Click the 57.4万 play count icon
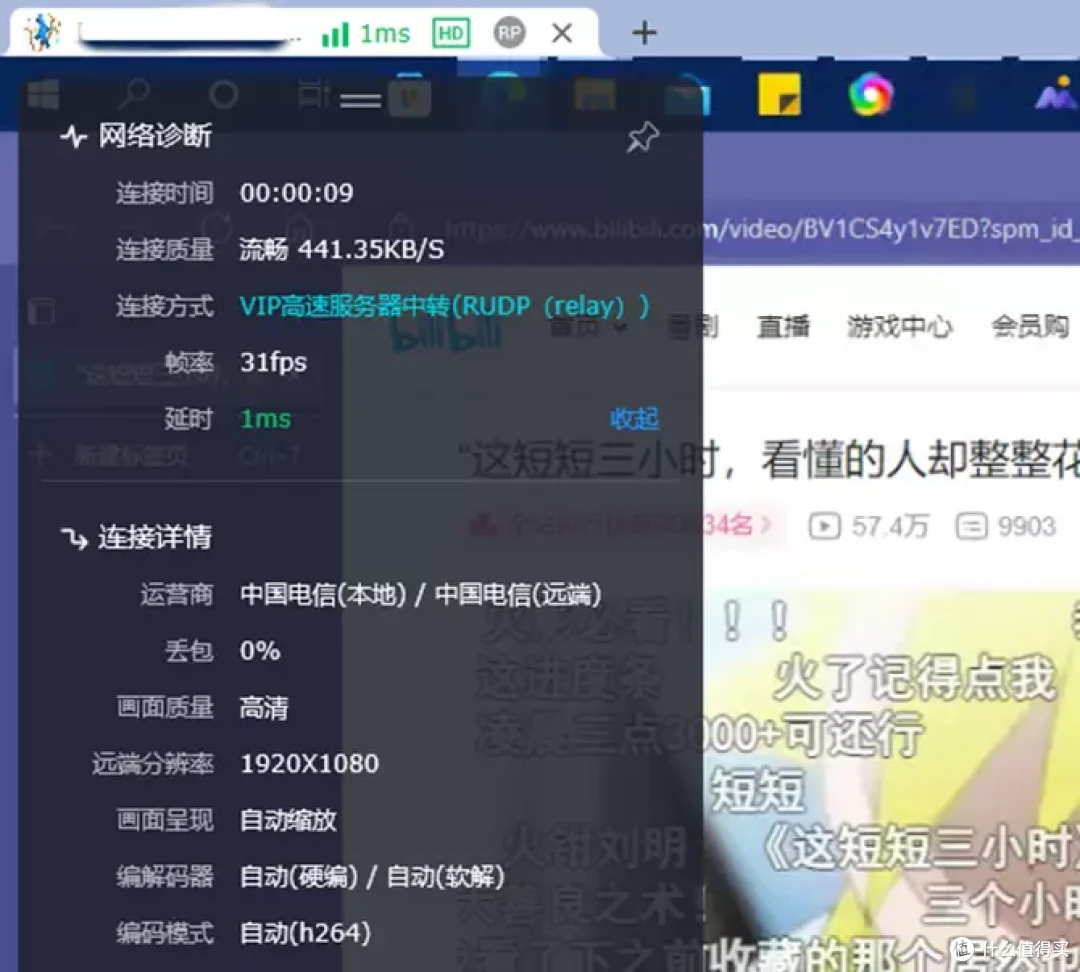 824,526
